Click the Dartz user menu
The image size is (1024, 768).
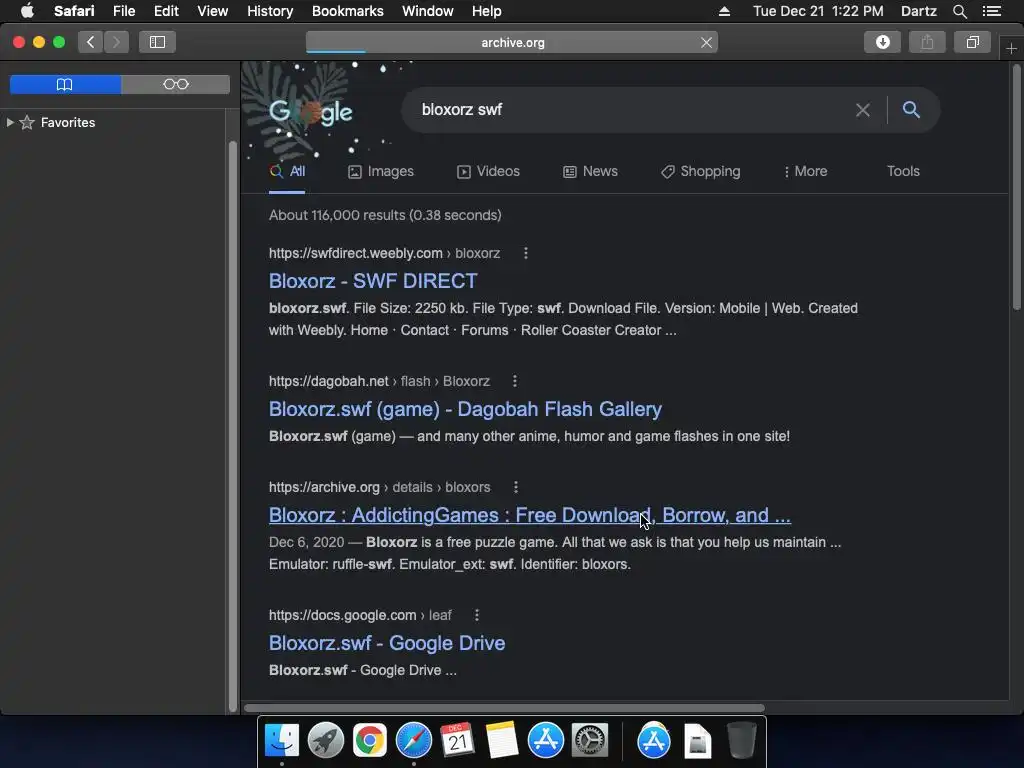tap(918, 11)
